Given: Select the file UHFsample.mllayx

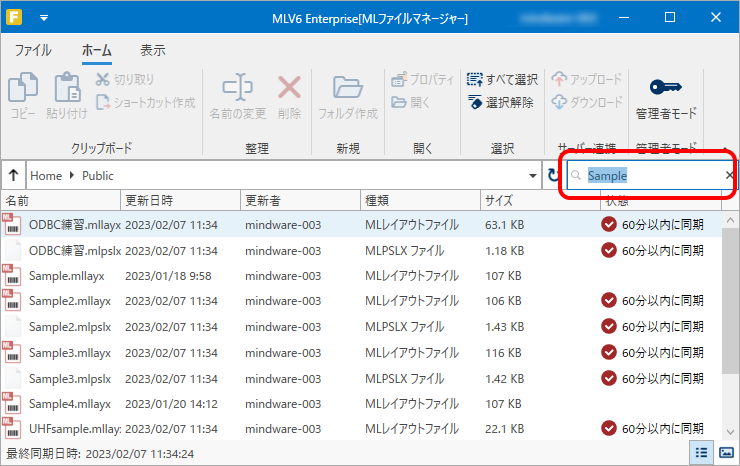Looking at the screenshot, I should pyautogui.click(x=361, y=429).
